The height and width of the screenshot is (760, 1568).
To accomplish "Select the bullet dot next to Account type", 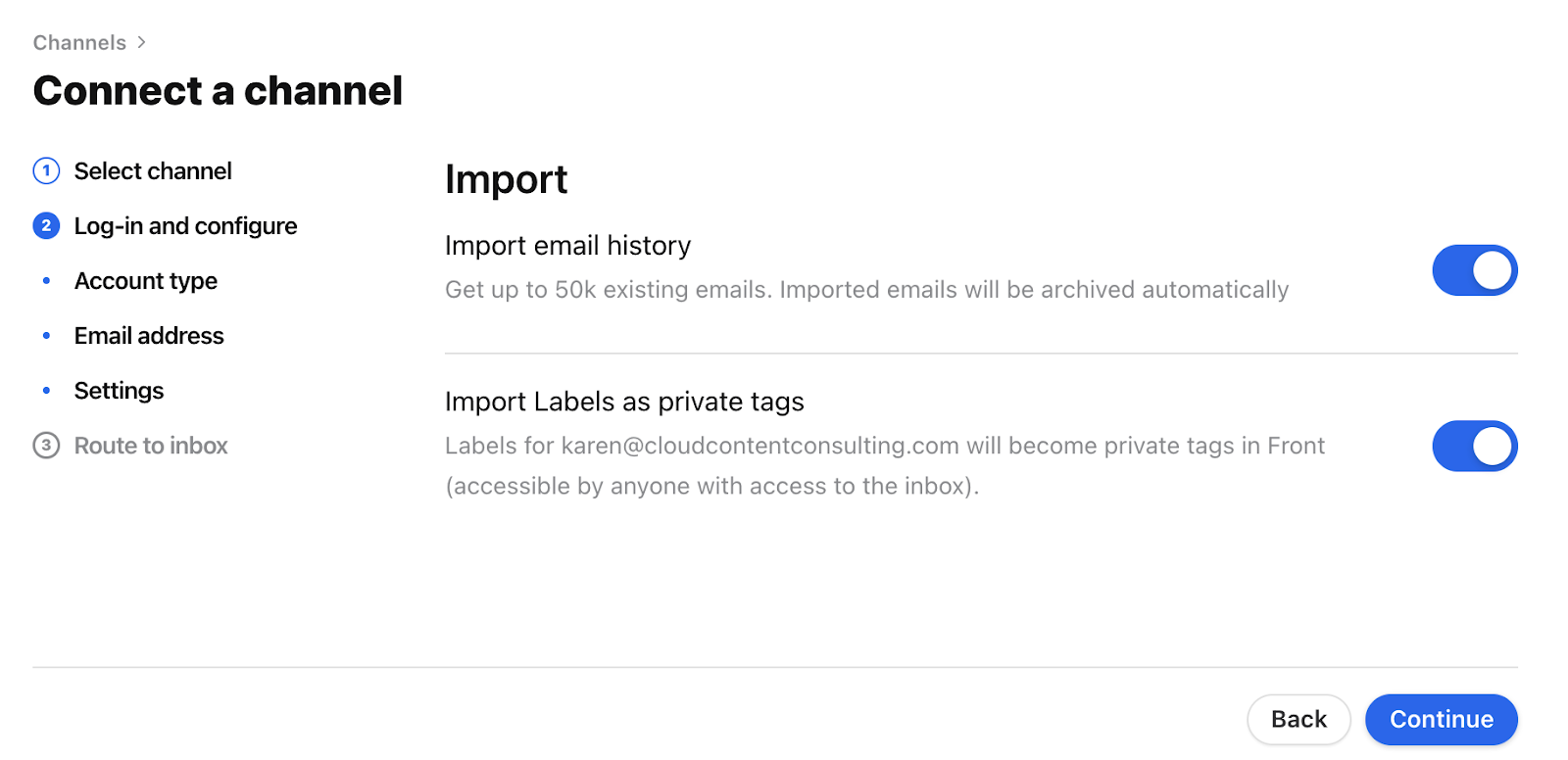I will [46, 281].
